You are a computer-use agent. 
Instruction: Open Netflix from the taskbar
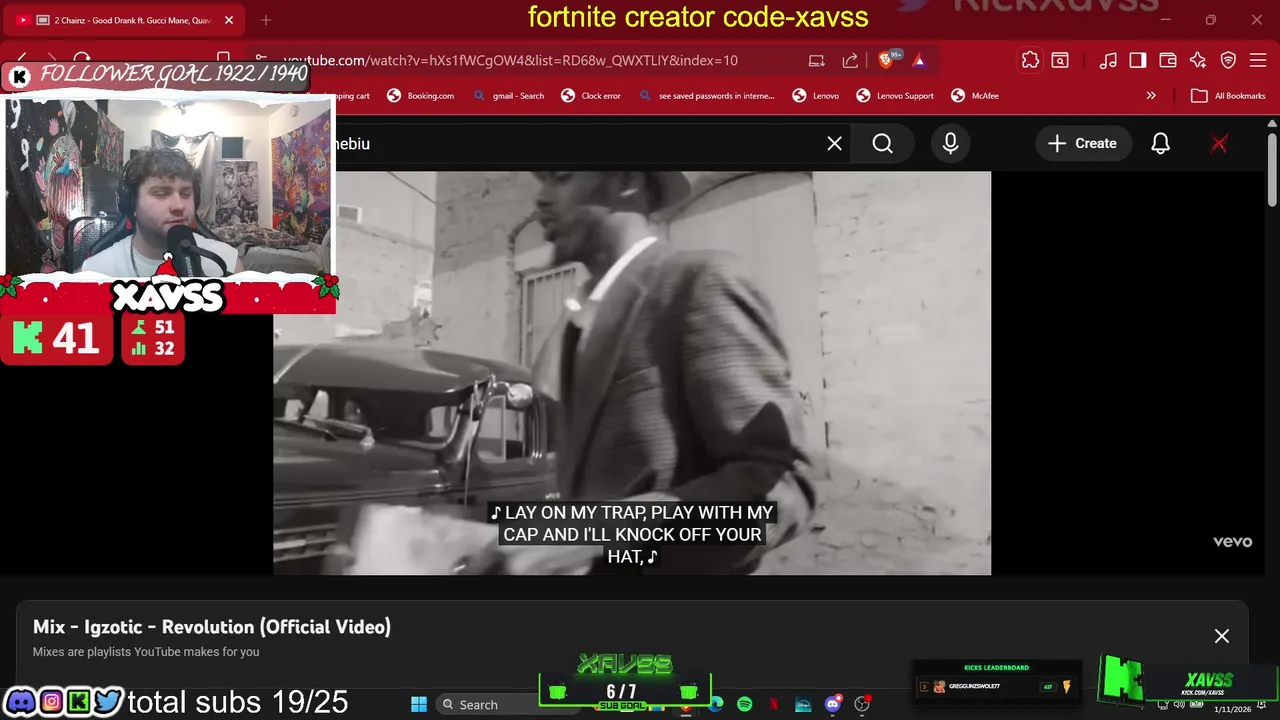pos(773,705)
